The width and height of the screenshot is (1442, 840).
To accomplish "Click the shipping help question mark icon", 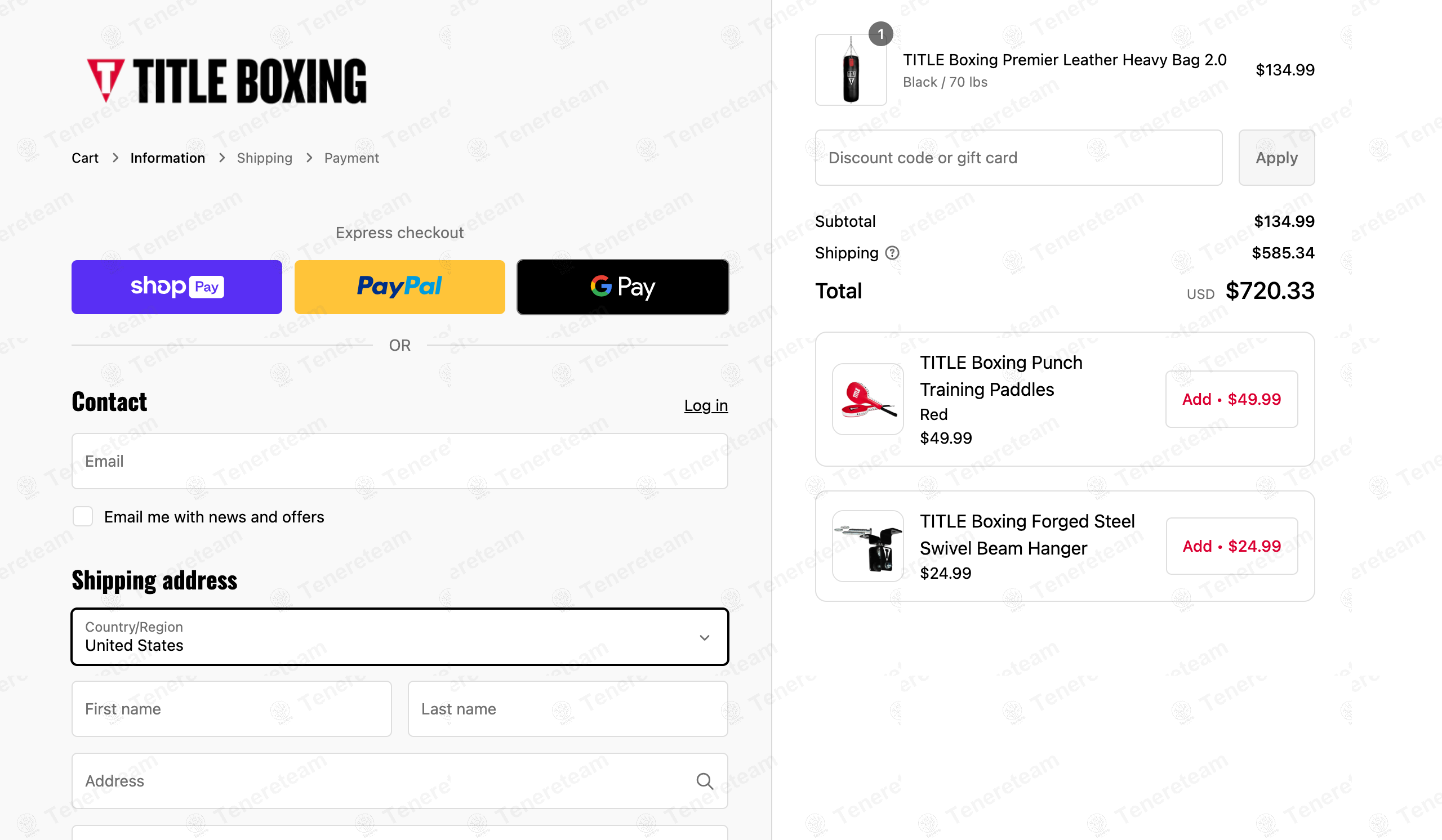I will coord(892,253).
